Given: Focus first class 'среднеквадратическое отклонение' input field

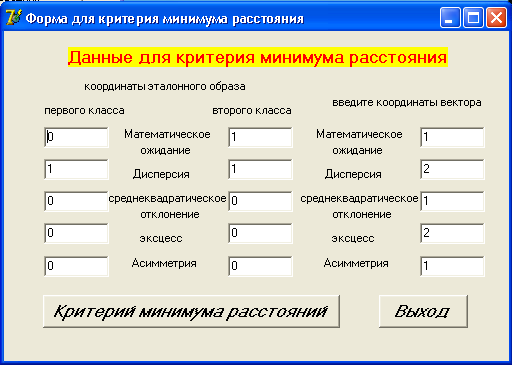Looking at the screenshot, I should pyautogui.click(x=76, y=201).
